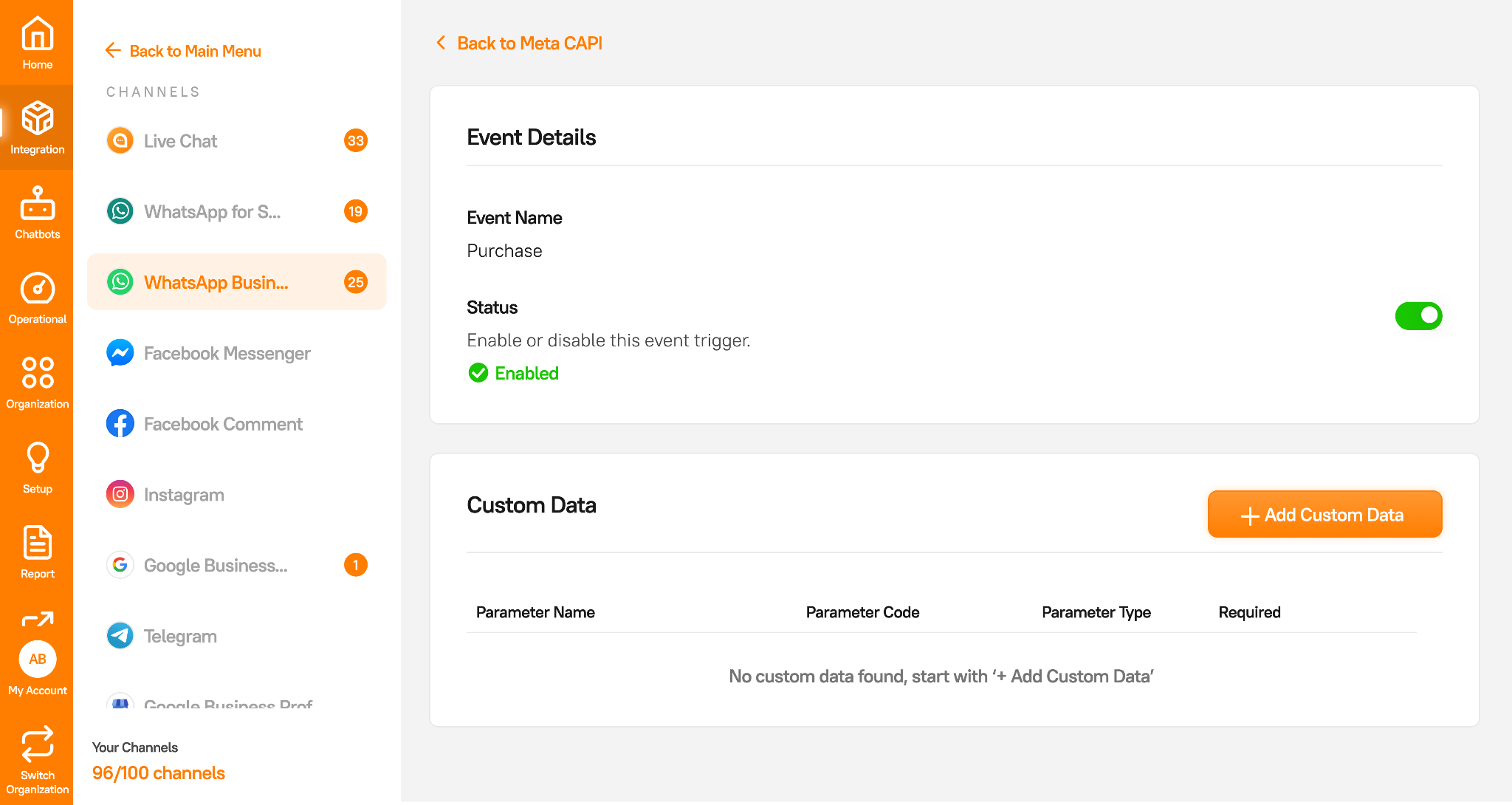
Task: Click the Purchase event name value
Action: point(504,251)
